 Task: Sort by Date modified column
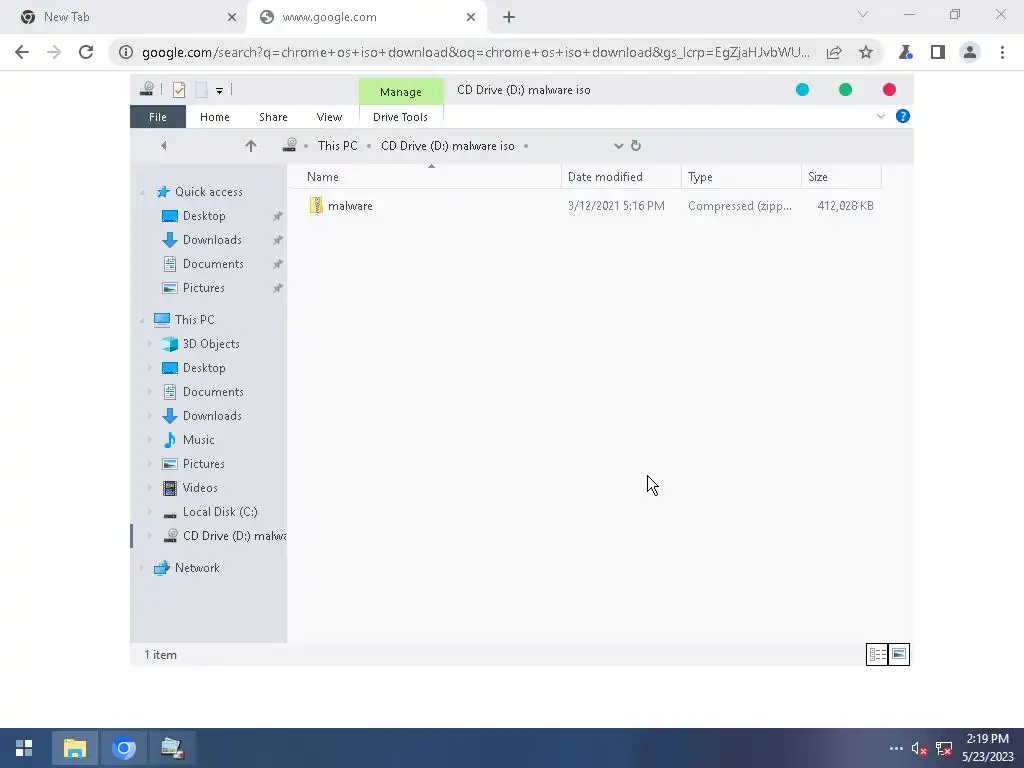tap(621, 177)
